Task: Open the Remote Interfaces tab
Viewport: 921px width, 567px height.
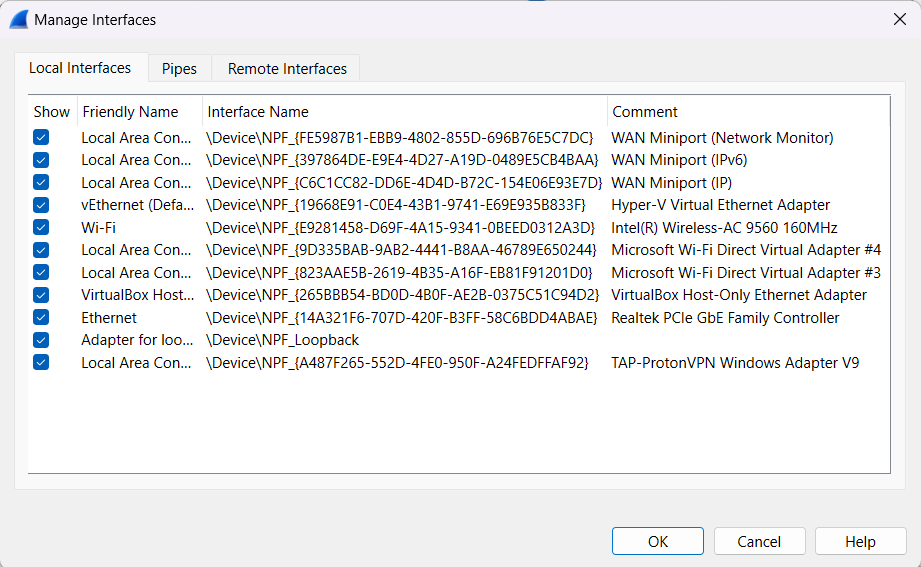Action: click(287, 69)
